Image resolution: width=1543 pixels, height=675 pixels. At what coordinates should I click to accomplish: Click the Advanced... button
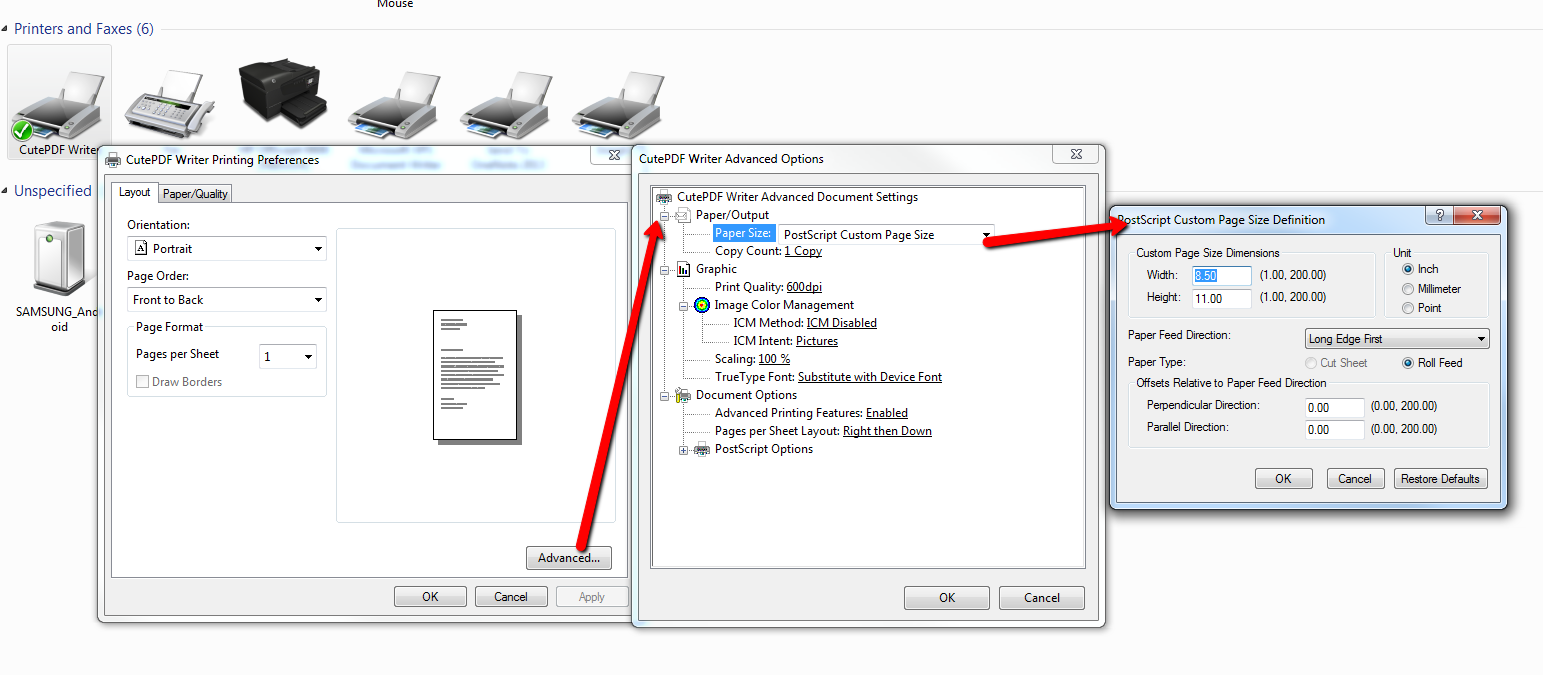[x=569, y=558]
